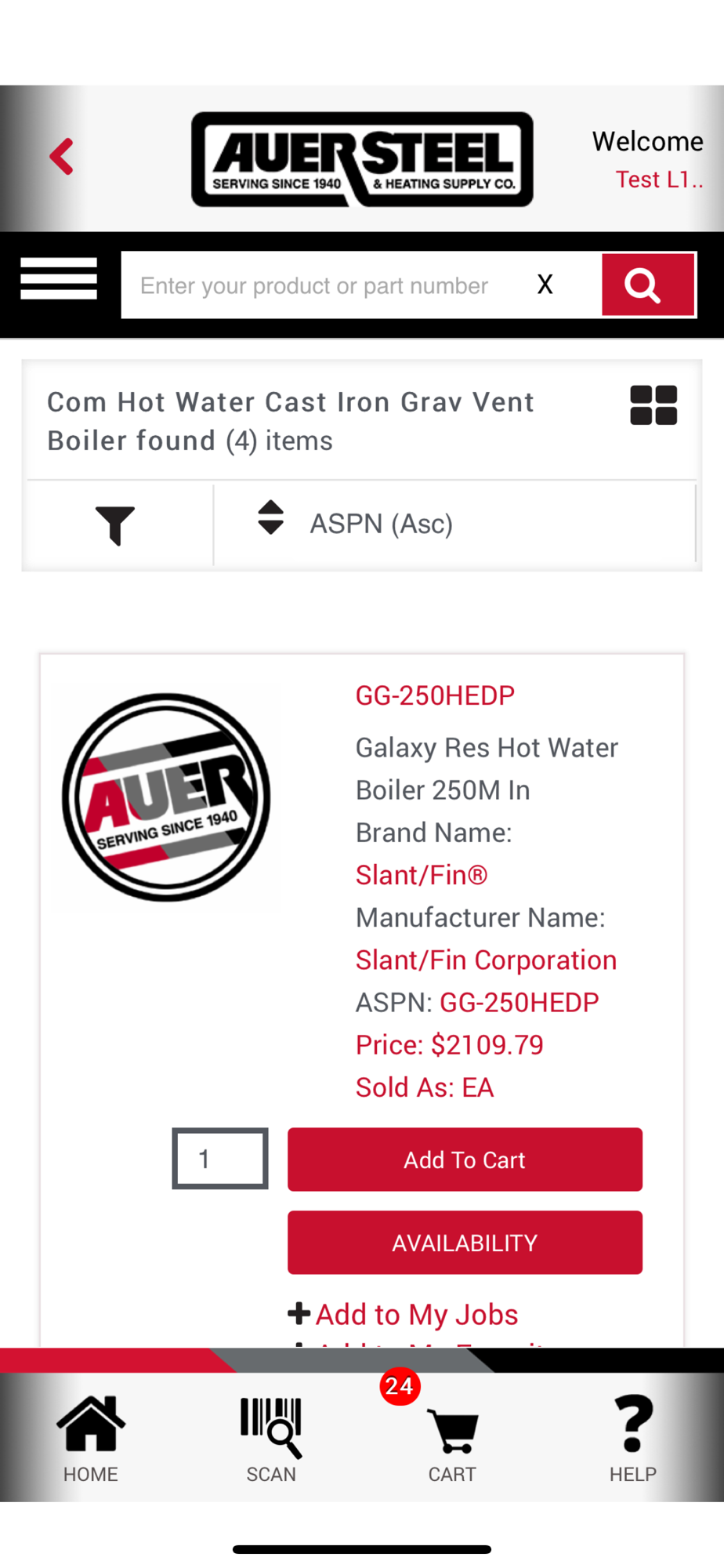Open the filter funnel icon
Screen dimensions: 724x1568
point(115,524)
